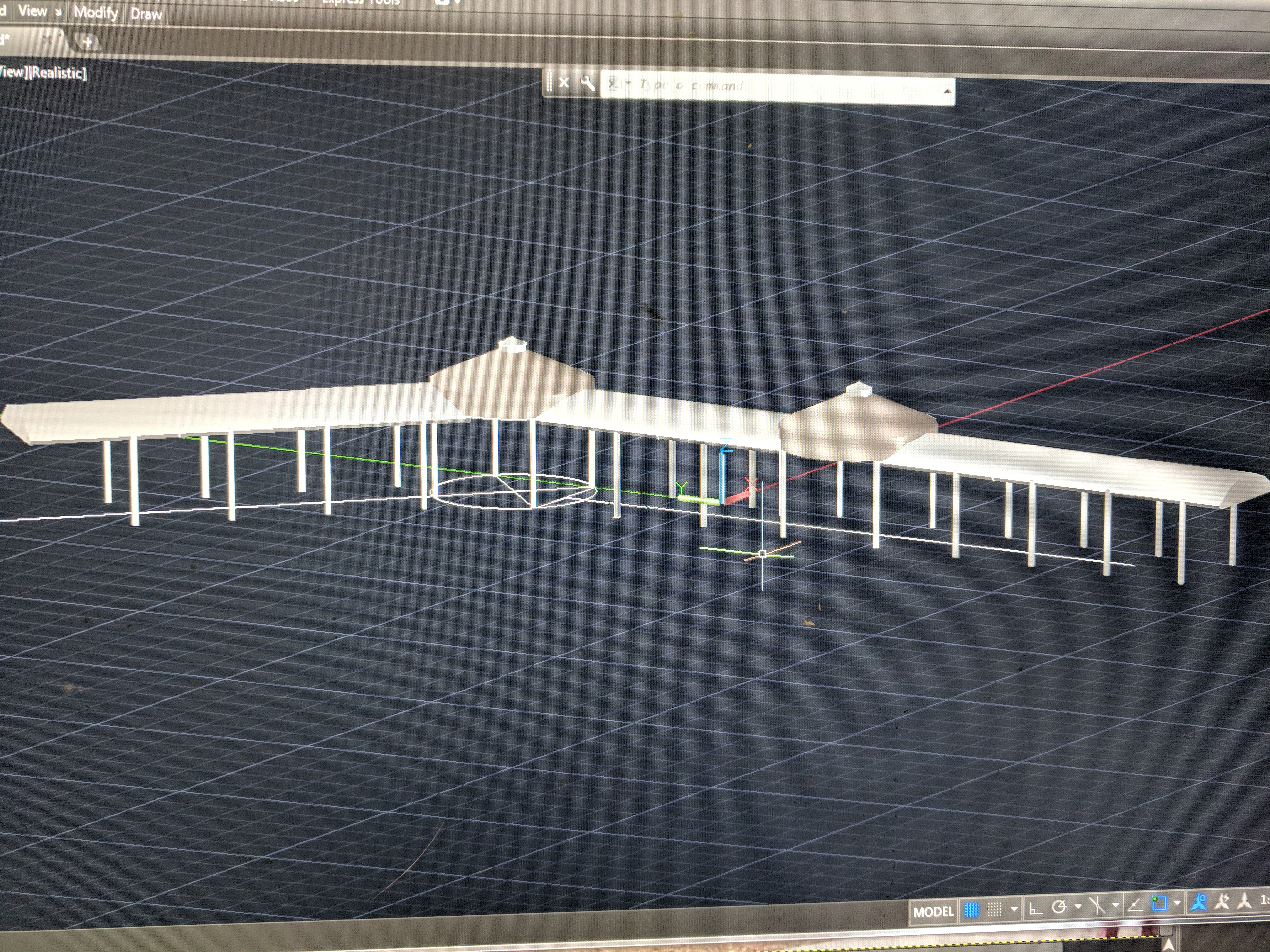The height and width of the screenshot is (952, 1270).
Task: Open object snap options dropdown arrow
Action: [x=1177, y=903]
